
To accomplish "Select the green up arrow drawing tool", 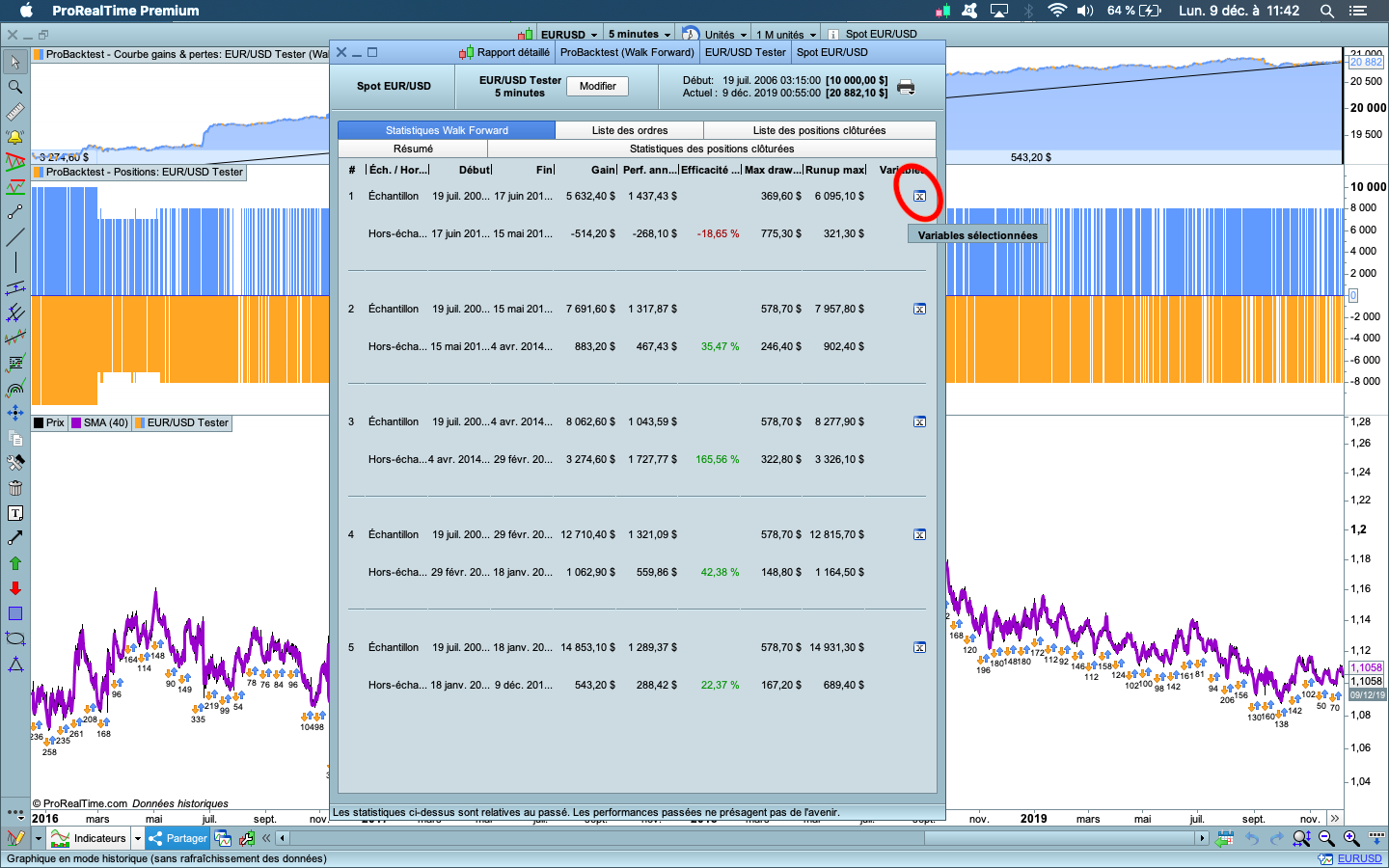I will click(15, 563).
